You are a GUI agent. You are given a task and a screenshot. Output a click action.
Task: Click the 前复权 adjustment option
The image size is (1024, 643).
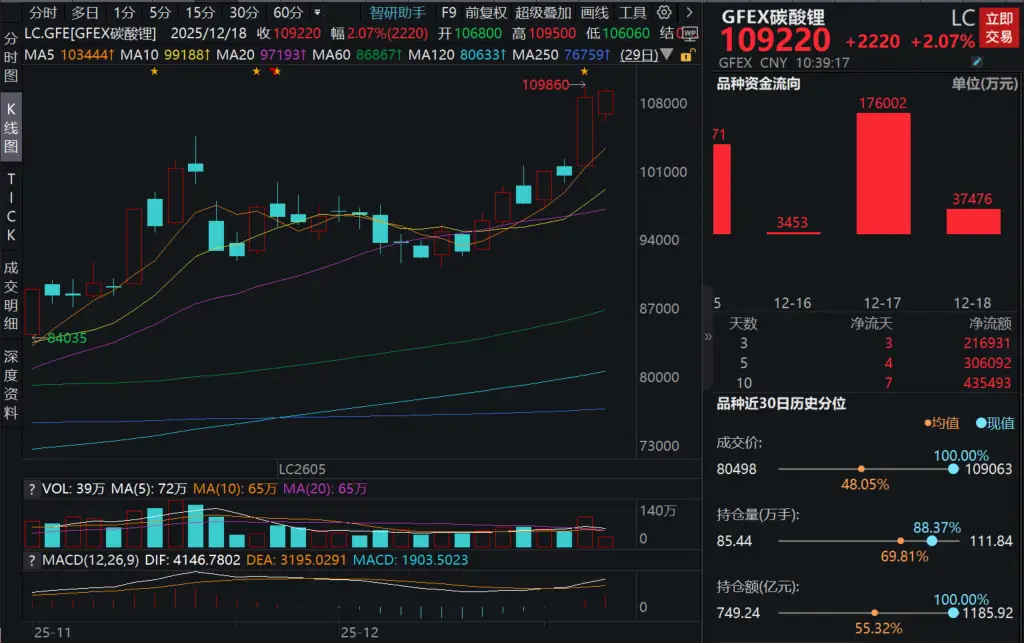click(487, 12)
